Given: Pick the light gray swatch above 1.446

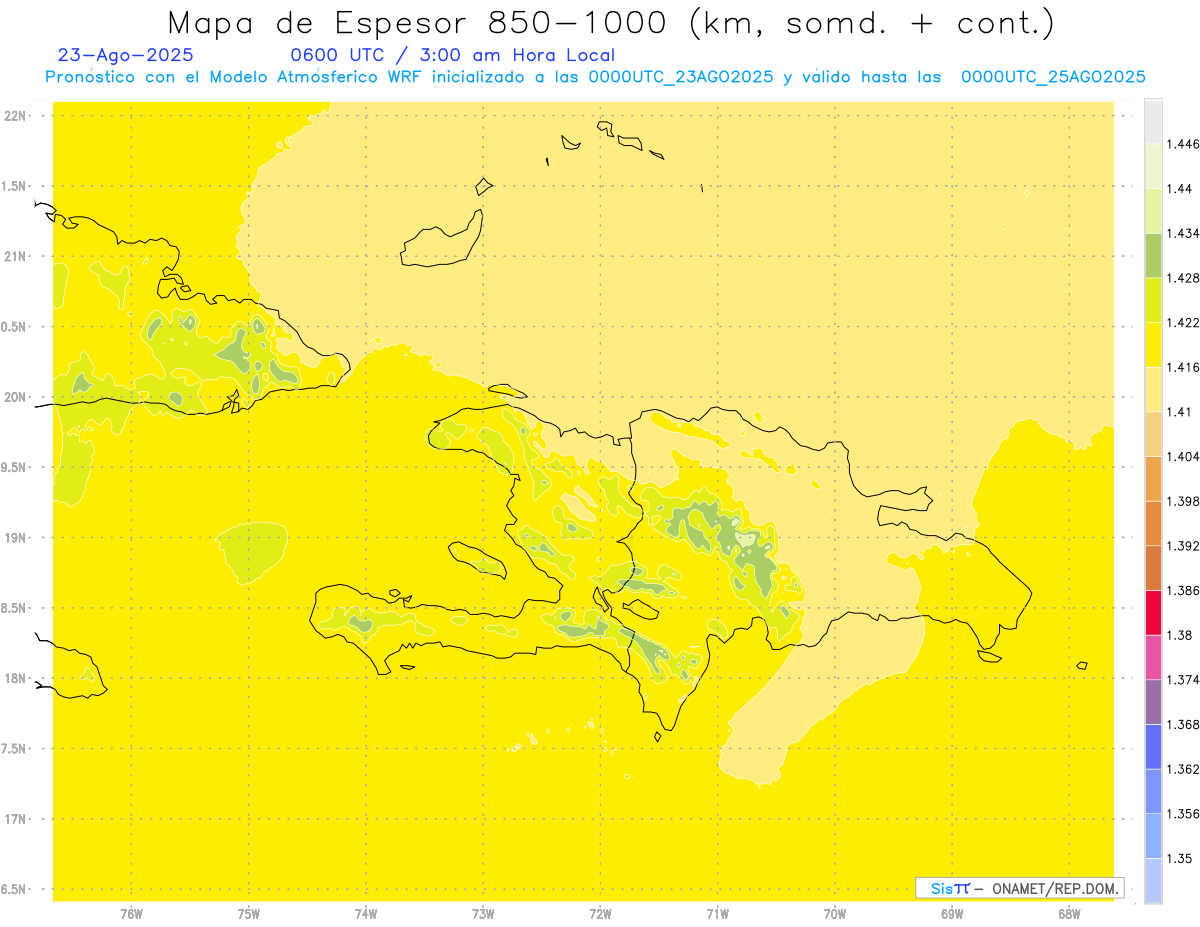Looking at the screenshot, I should click(x=1153, y=121).
